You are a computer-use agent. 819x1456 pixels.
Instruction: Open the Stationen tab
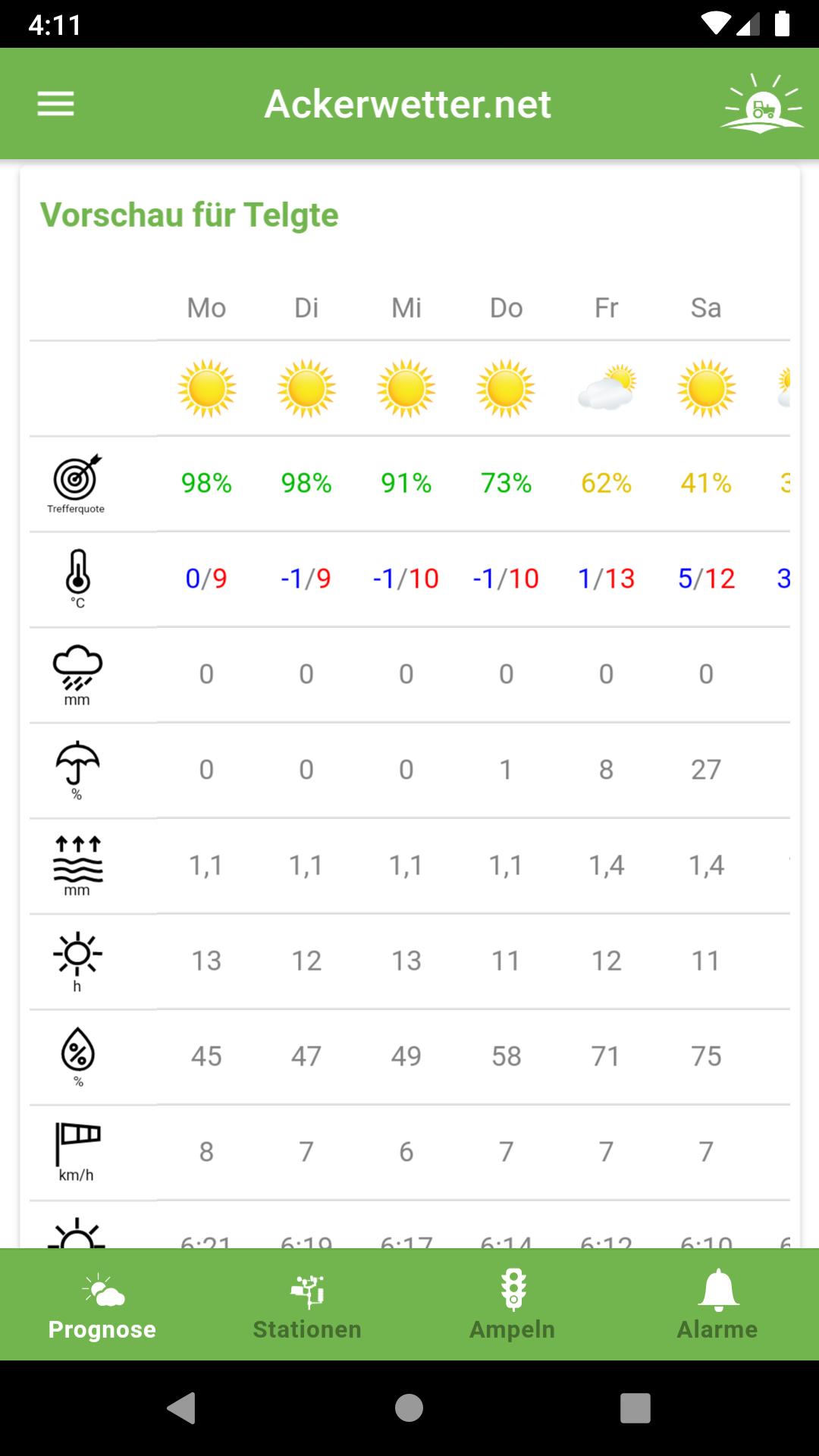(x=307, y=1304)
